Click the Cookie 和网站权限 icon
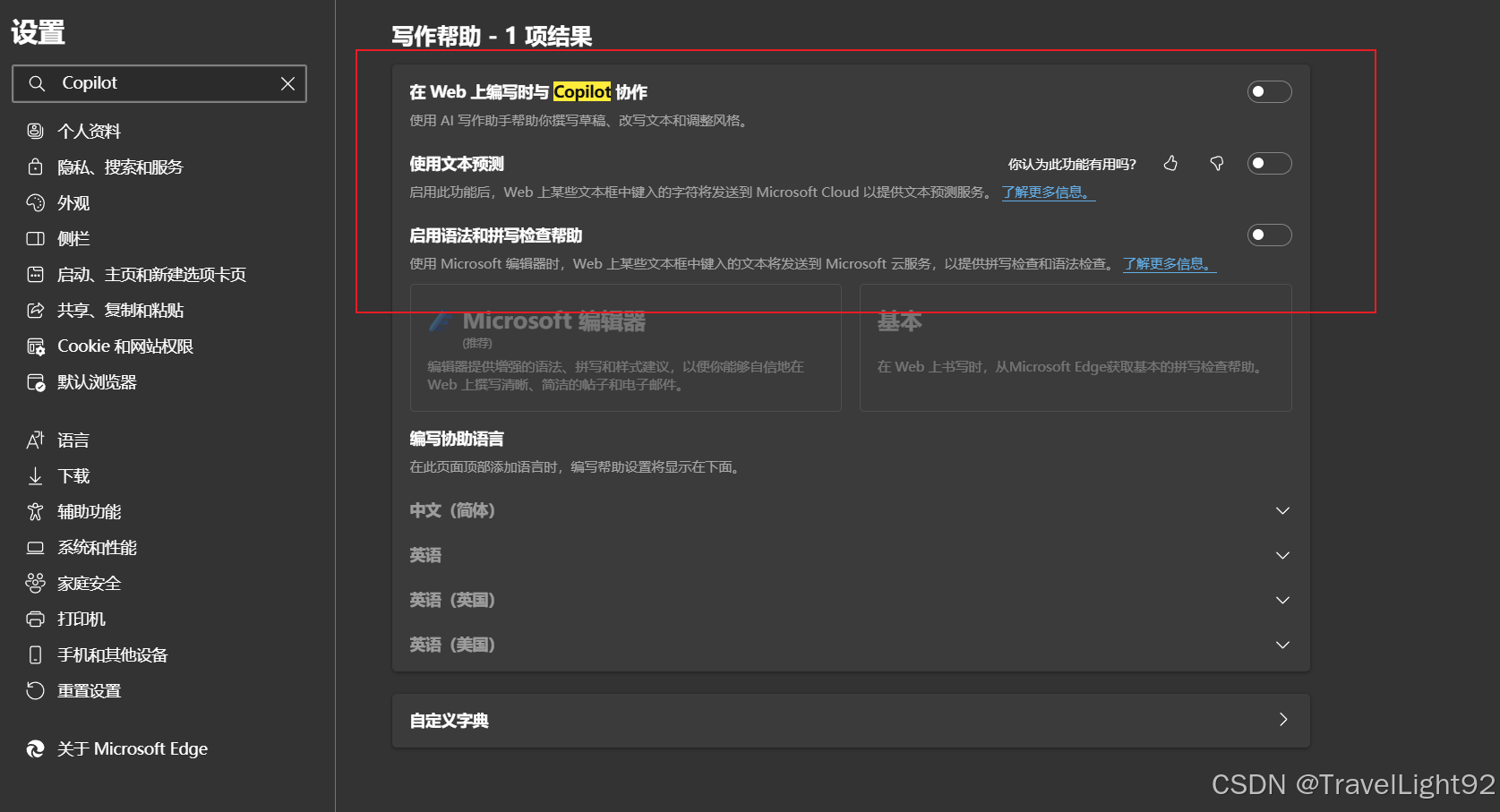The width and height of the screenshot is (1500, 812). click(35, 346)
